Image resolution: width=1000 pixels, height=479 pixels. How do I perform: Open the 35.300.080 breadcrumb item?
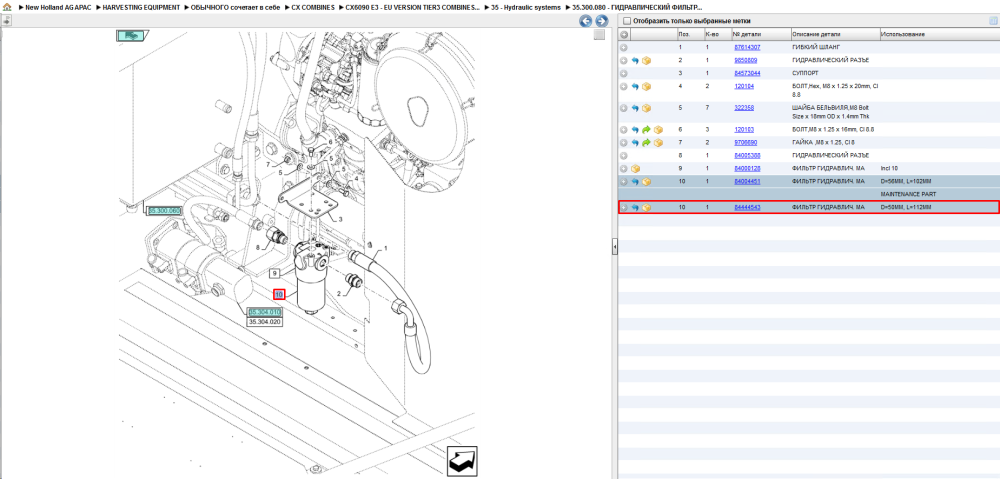[x=637, y=7]
